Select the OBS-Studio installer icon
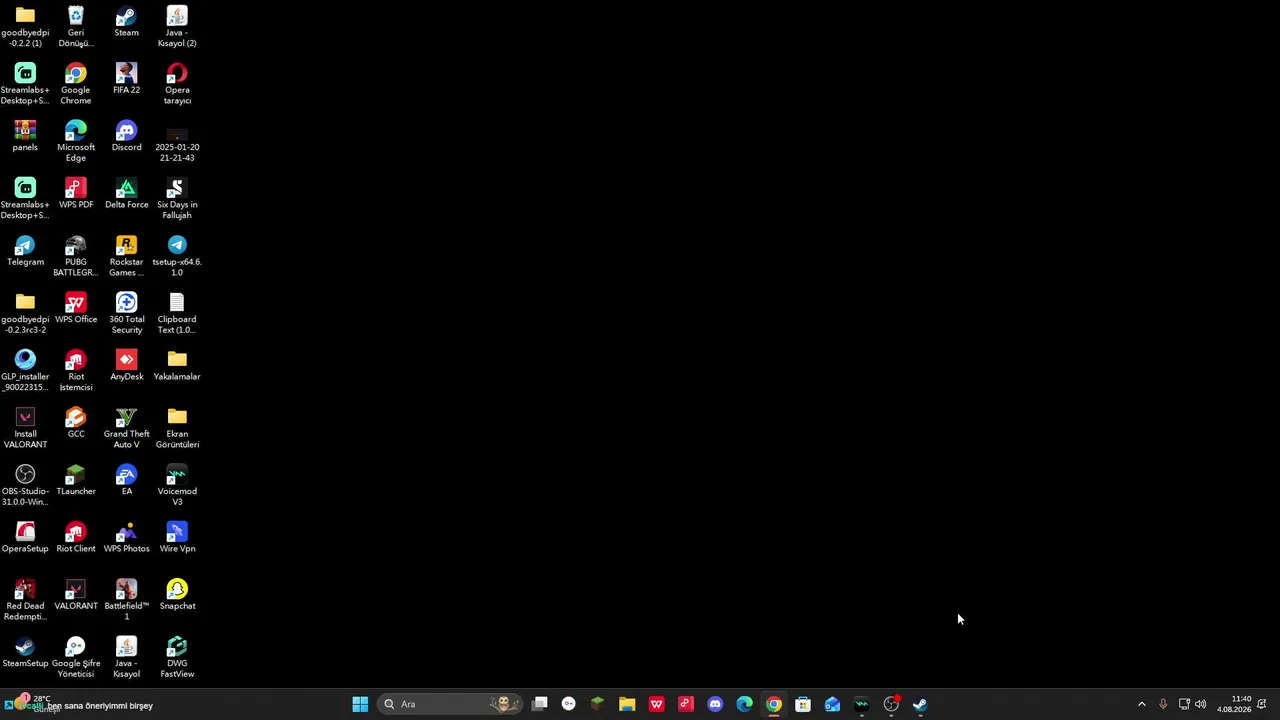This screenshot has width=1280, height=720. click(25, 485)
